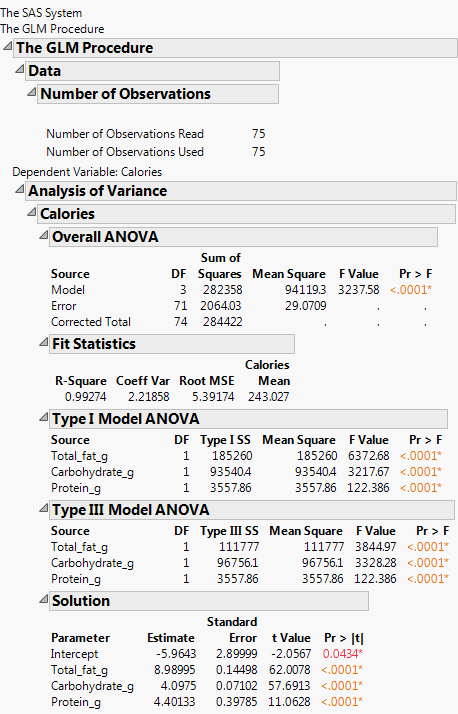This screenshot has height=714, width=458.
Task: Collapse The GLM Procedure outline triangle
Action: tap(8, 46)
